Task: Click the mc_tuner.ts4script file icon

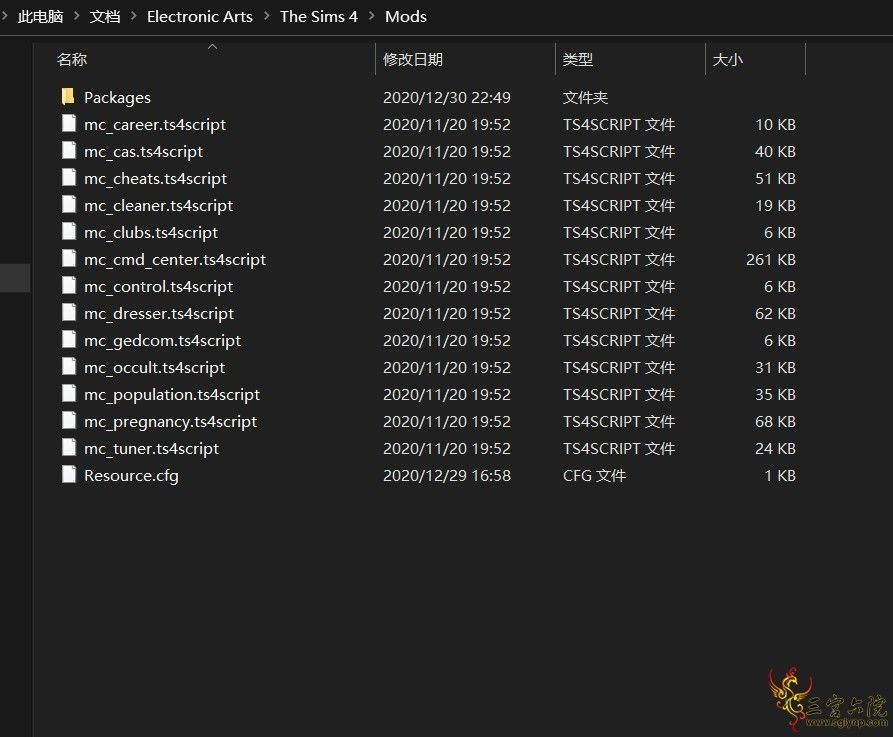Action: click(x=68, y=448)
